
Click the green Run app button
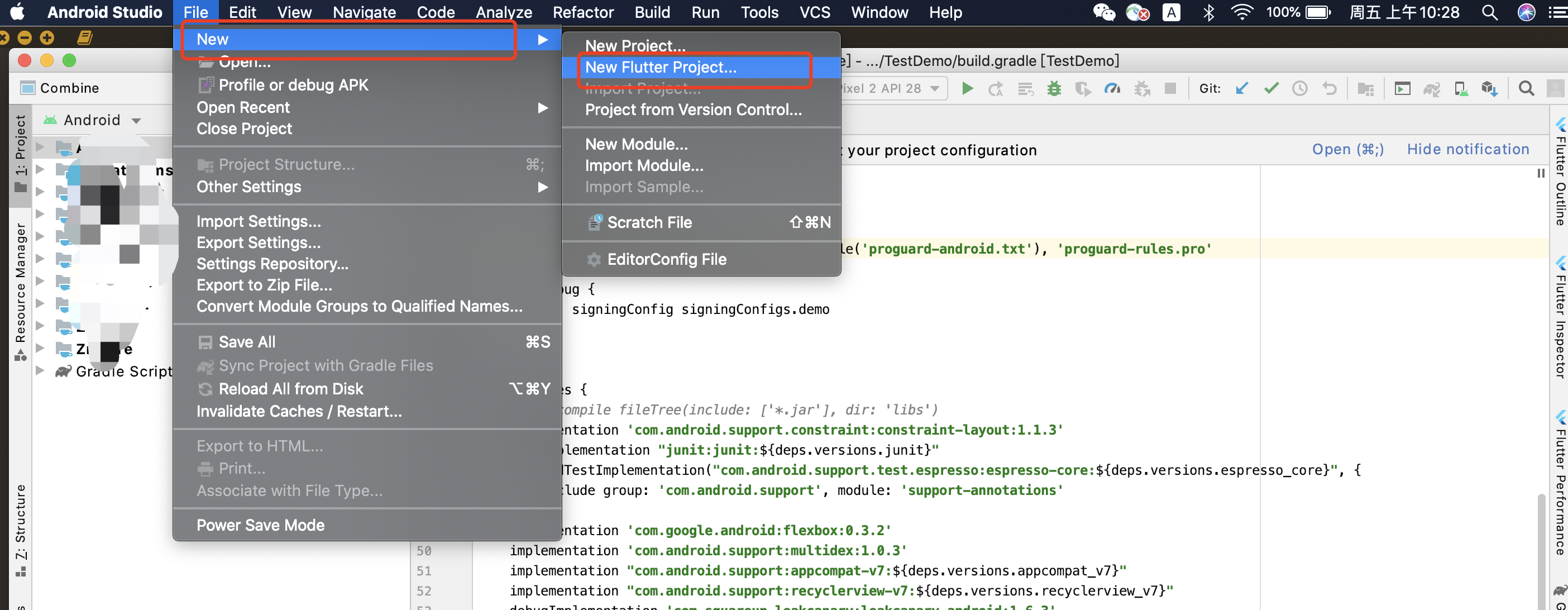click(x=967, y=89)
